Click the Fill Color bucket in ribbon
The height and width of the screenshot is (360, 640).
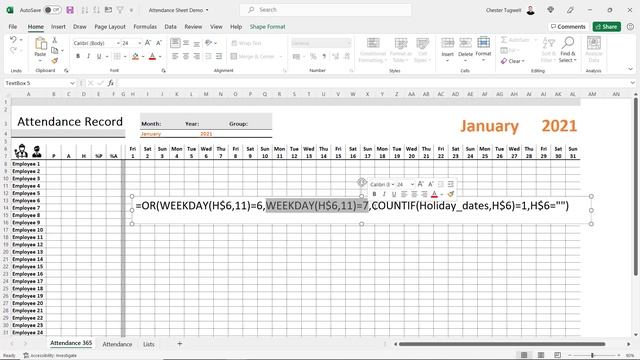pyautogui.click(x=135, y=56)
